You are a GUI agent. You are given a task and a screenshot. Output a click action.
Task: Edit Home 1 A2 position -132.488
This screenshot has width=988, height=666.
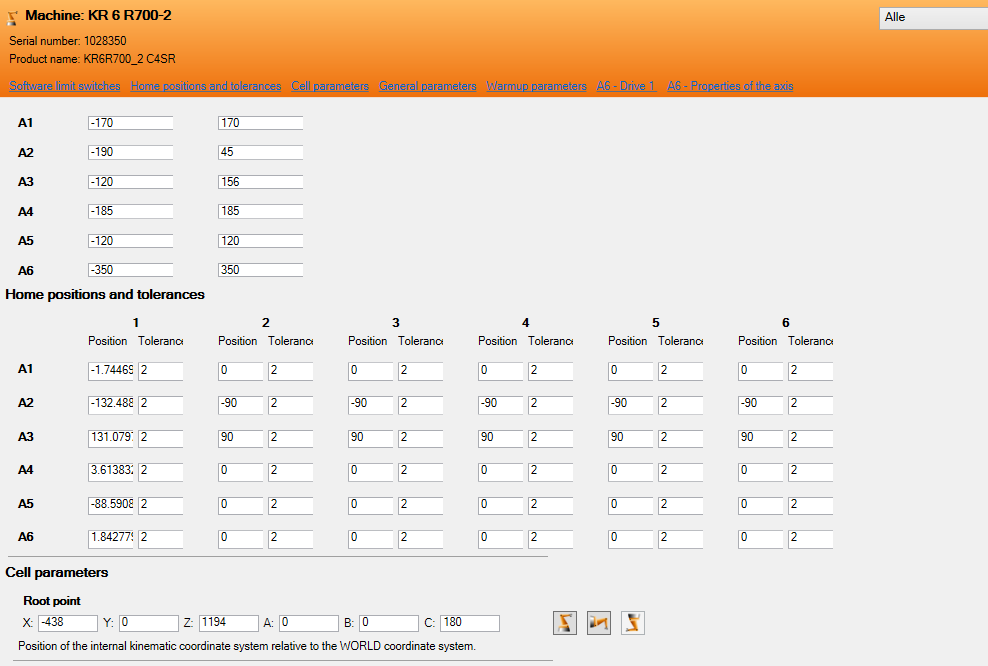click(x=111, y=404)
